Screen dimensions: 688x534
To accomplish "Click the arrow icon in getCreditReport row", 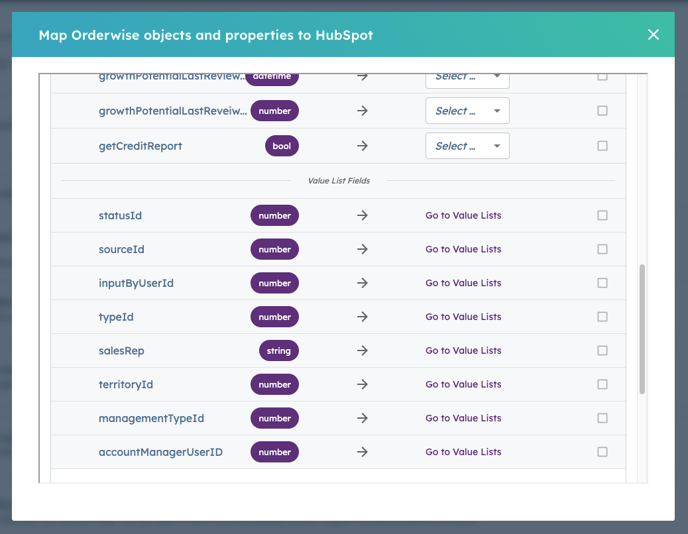I will (x=362, y=146).
